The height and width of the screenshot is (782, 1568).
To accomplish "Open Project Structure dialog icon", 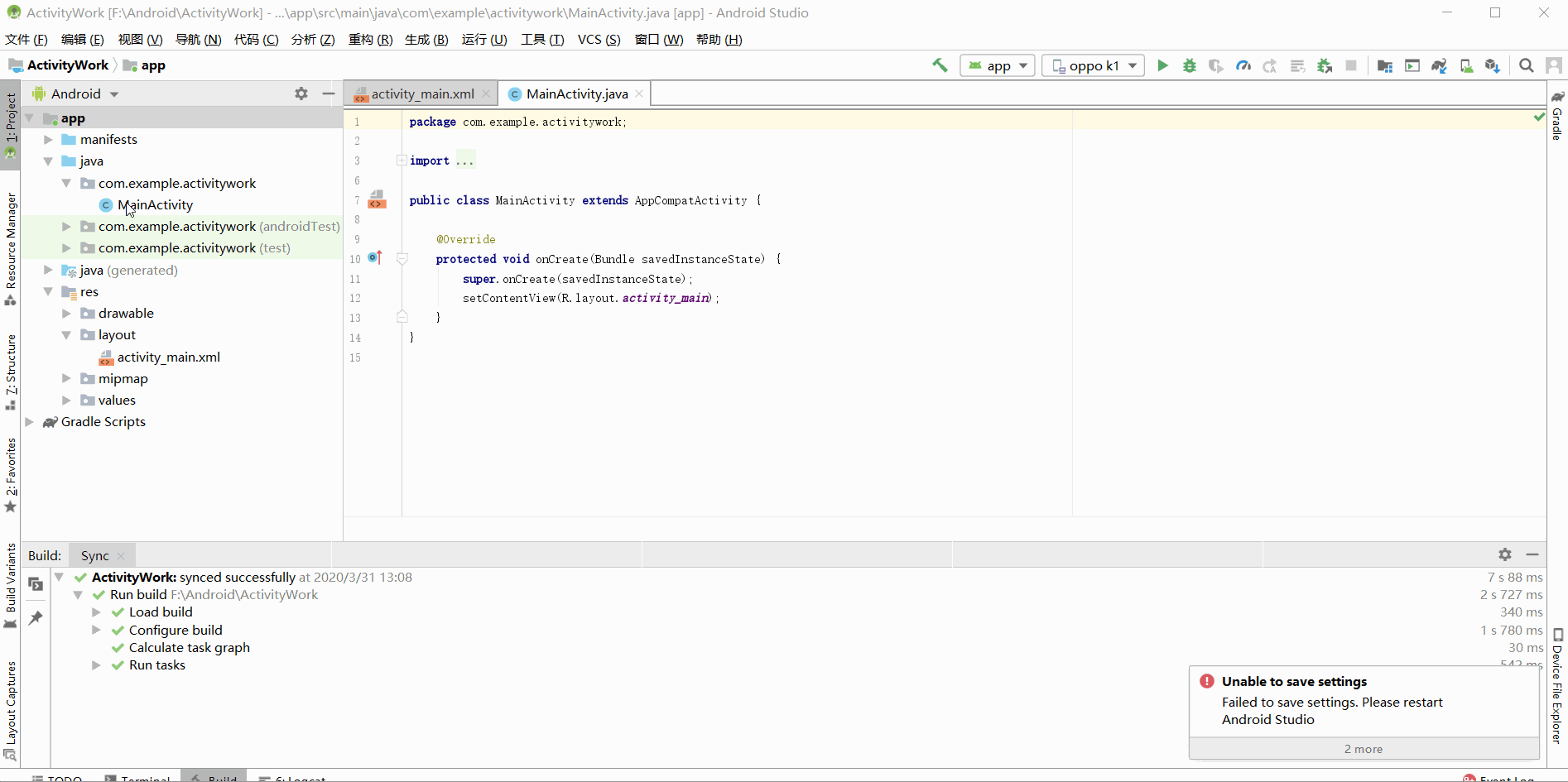I will pyautogui.click(x=1384, y=65).
